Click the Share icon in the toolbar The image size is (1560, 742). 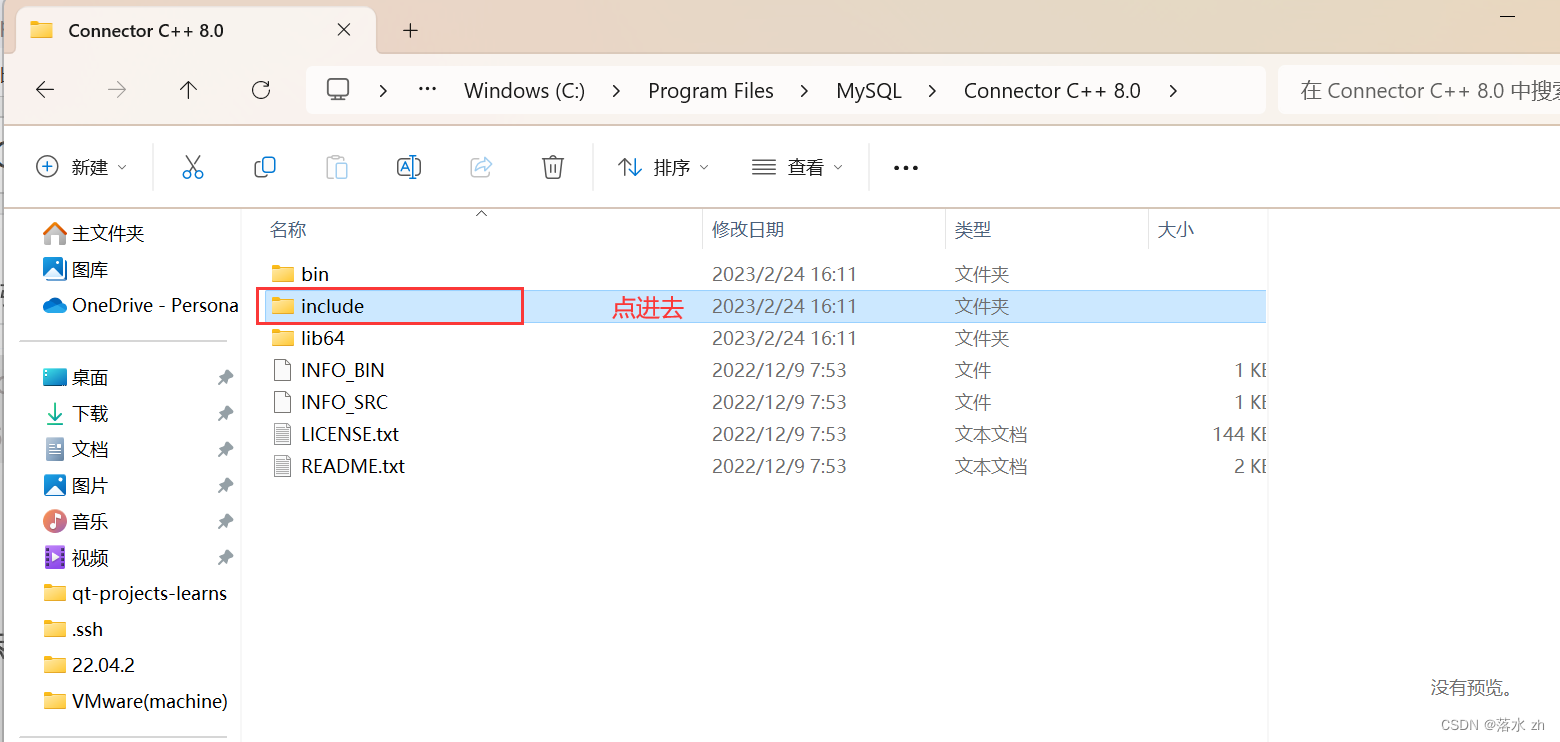tap(480, 166)
